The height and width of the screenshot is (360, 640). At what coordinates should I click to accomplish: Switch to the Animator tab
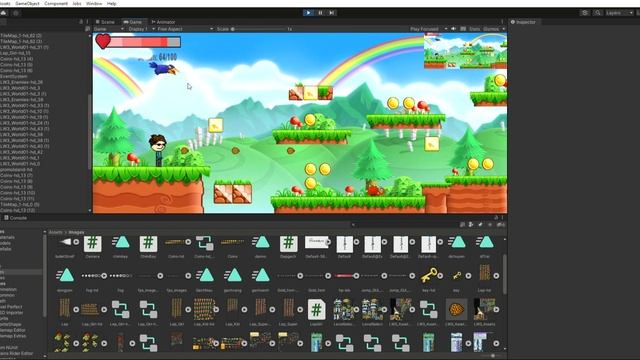(163, 22)
